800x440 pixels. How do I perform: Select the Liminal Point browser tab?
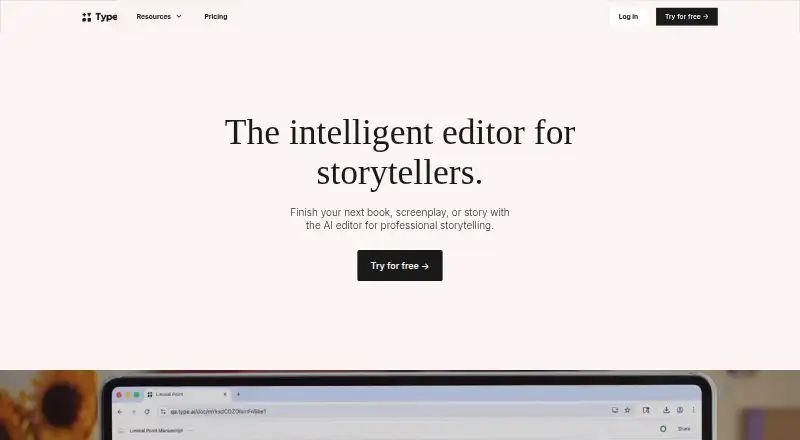[x=187, y=395]
